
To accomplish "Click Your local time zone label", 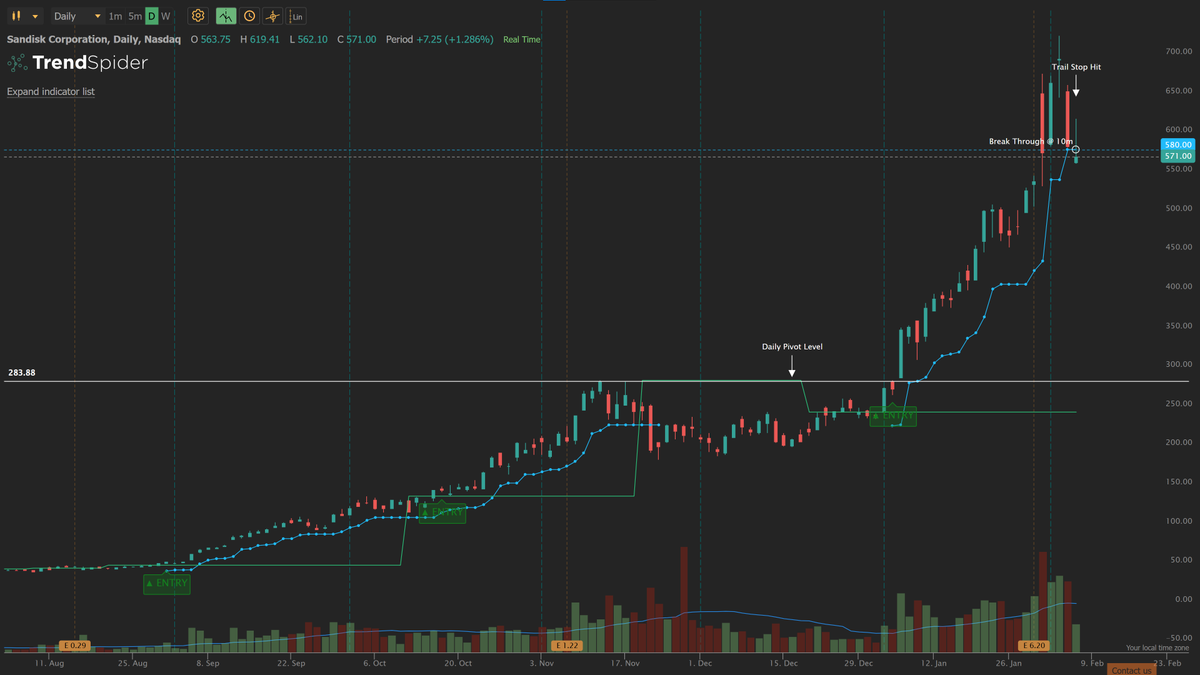I will (x=1158, y=648).
